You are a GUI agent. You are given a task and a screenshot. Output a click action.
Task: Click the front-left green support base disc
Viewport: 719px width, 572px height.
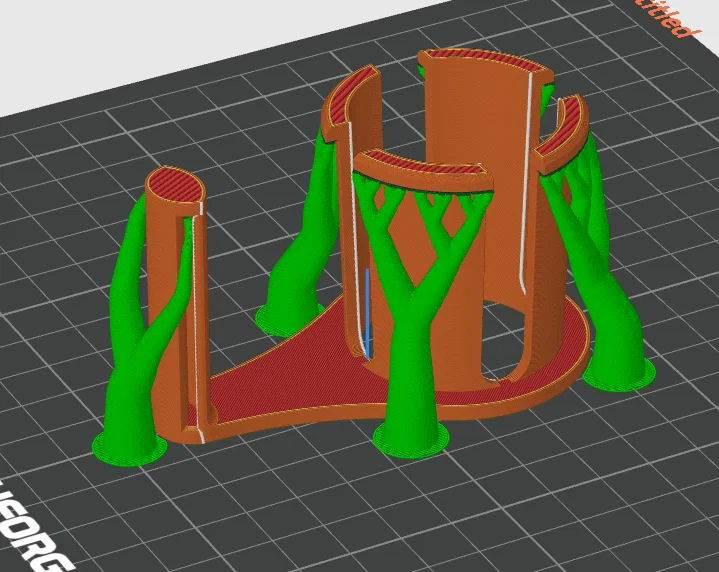(x=129, y=450)
